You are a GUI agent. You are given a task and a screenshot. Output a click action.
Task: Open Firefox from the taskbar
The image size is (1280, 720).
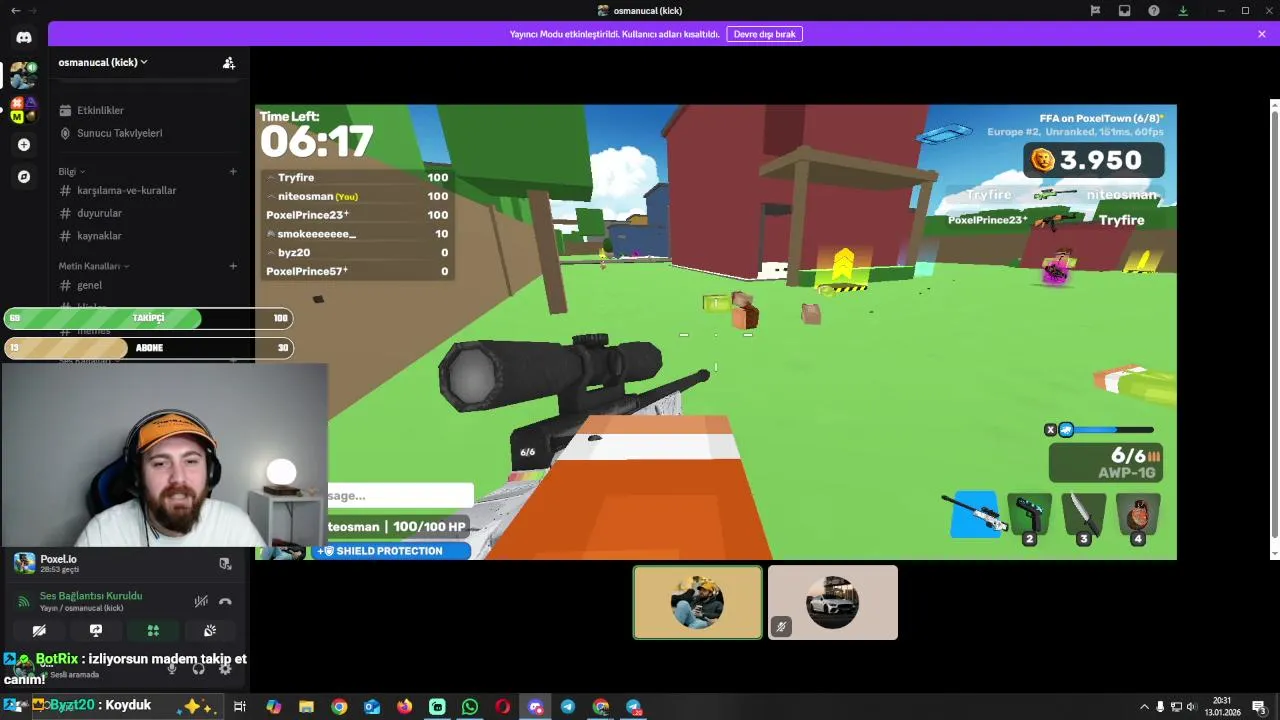tap(404, 707)
